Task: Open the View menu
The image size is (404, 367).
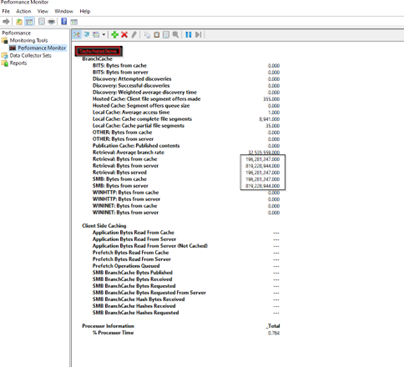Action: 42,11
